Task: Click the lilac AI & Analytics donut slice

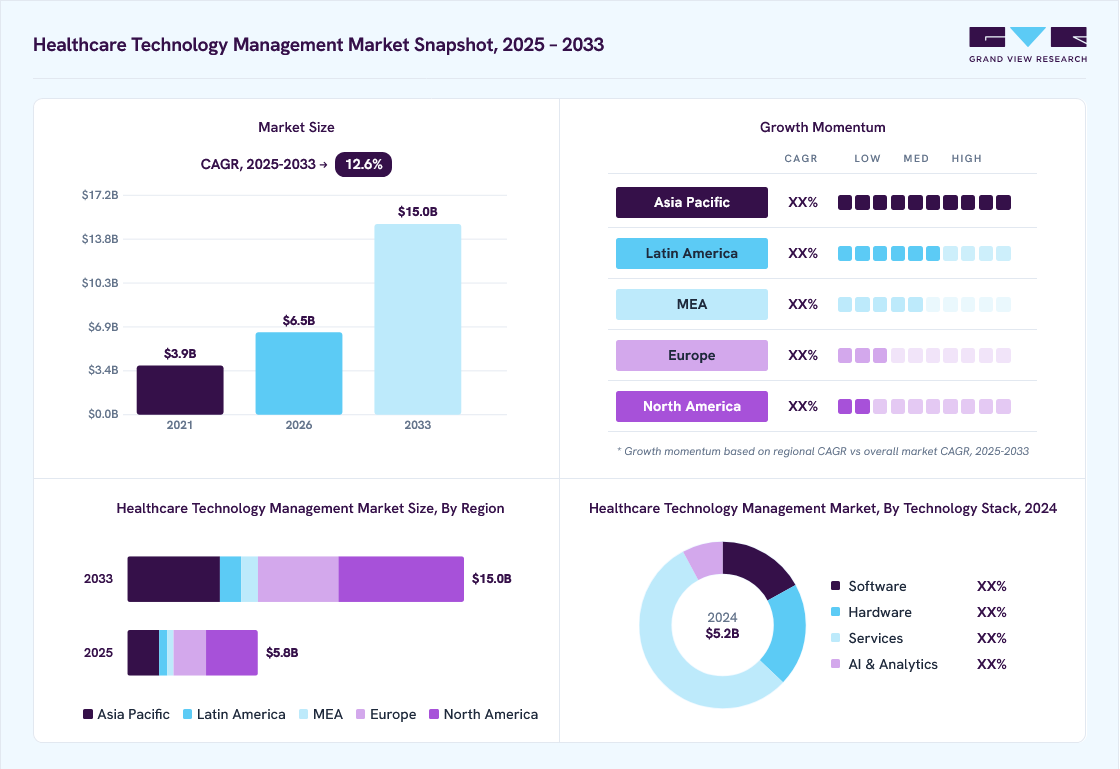Action: pos(707,557)
